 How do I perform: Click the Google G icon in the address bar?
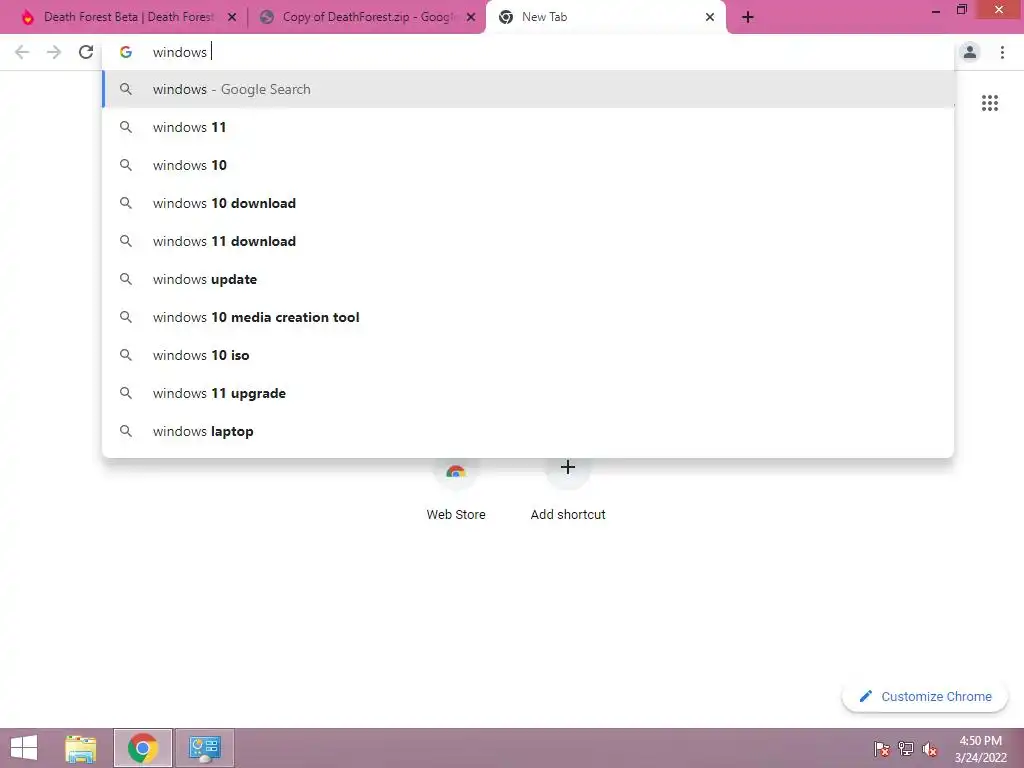(125, 52)
